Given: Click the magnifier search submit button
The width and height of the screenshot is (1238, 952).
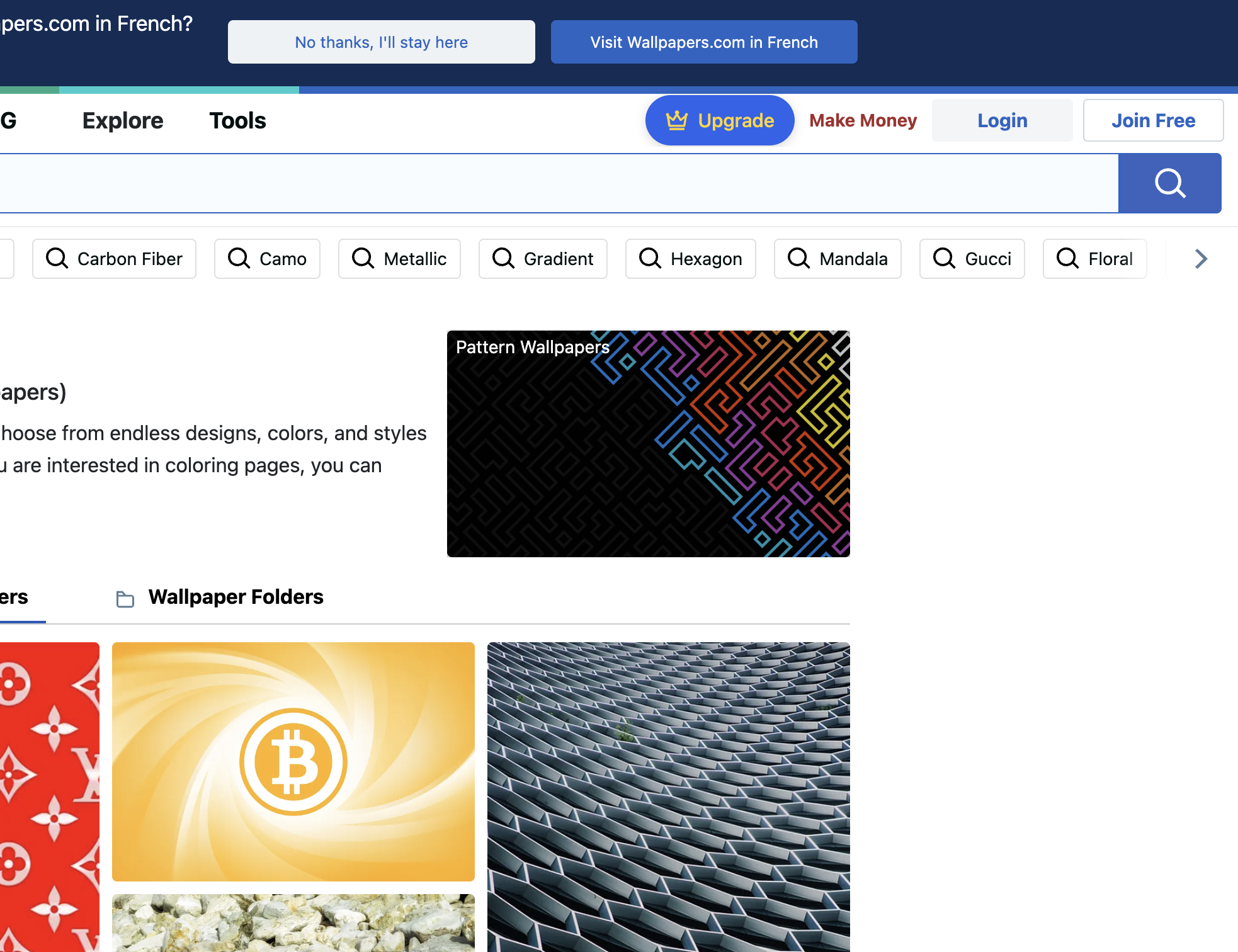Looking at the screenshot, I should click(1169, 183).
